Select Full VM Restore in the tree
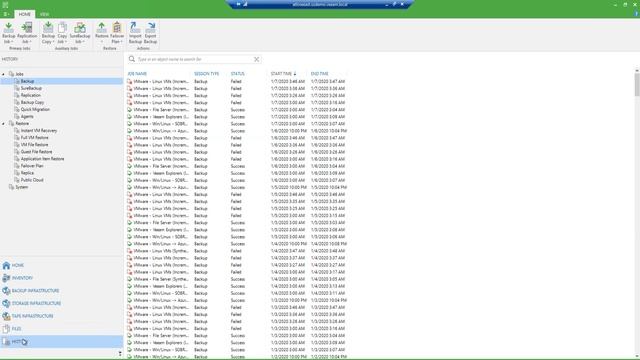Screen dimensions: 640x360 click(x=34, y=138)
